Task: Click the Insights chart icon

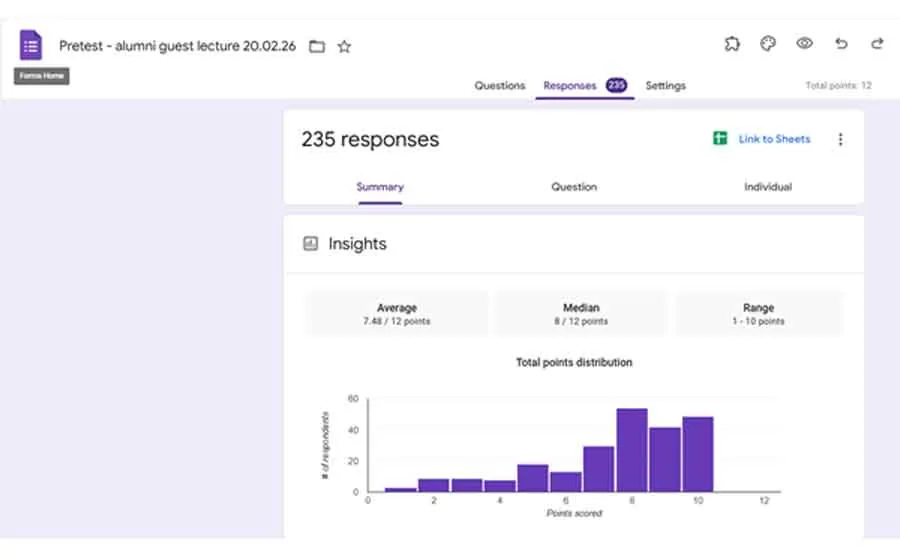Action: [x=310, y=243]
